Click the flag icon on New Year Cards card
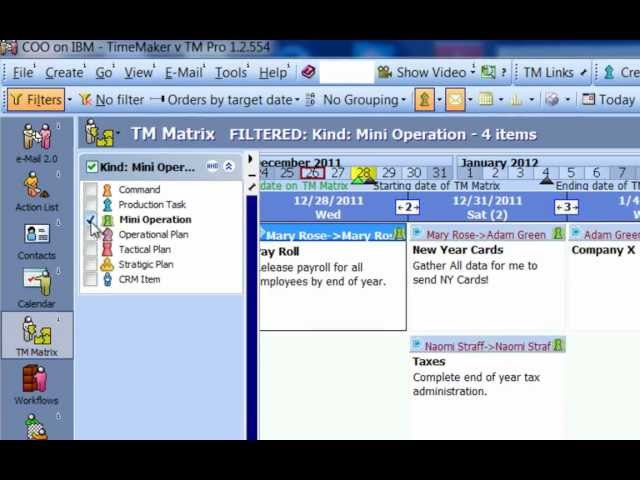Screen dimensions: 640x480 [x=417, y=233]
